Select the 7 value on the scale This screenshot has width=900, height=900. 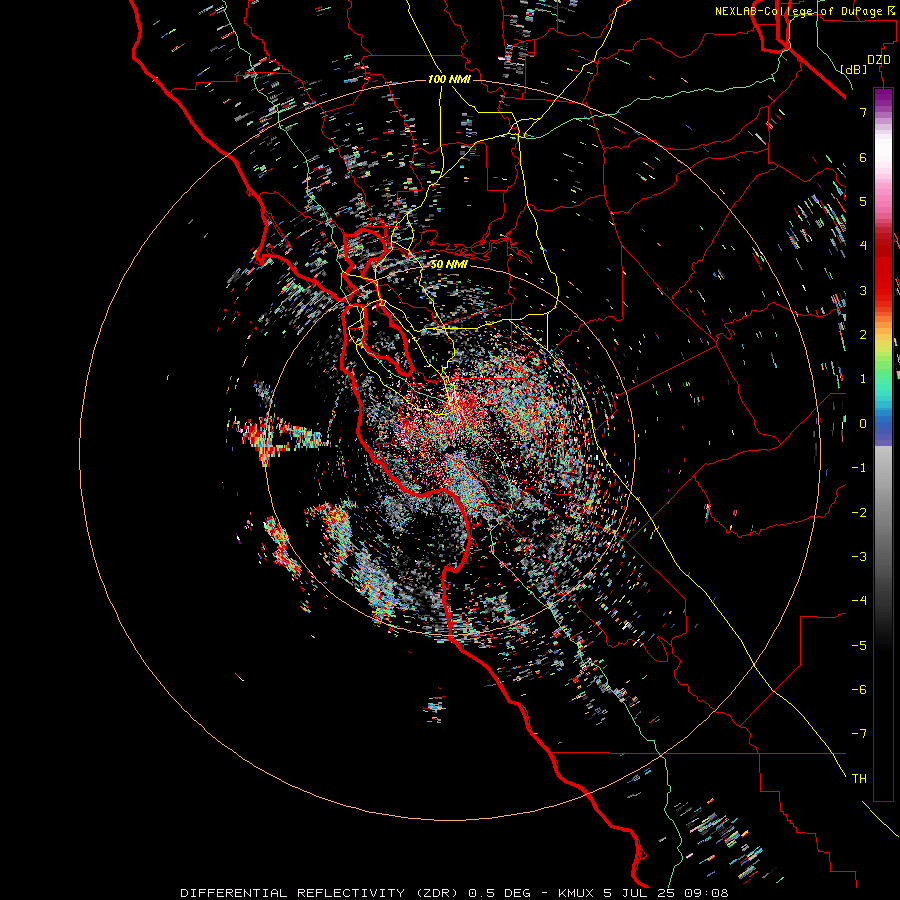[863, 112]
